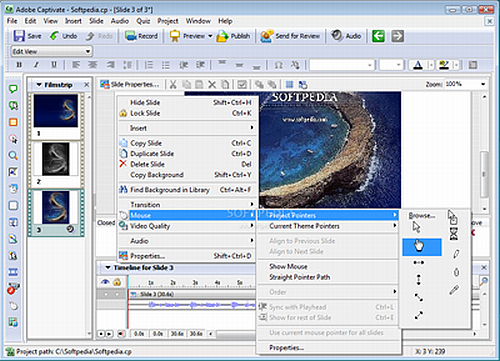Preview the project

pyautogui.click(x=187, y=36)
